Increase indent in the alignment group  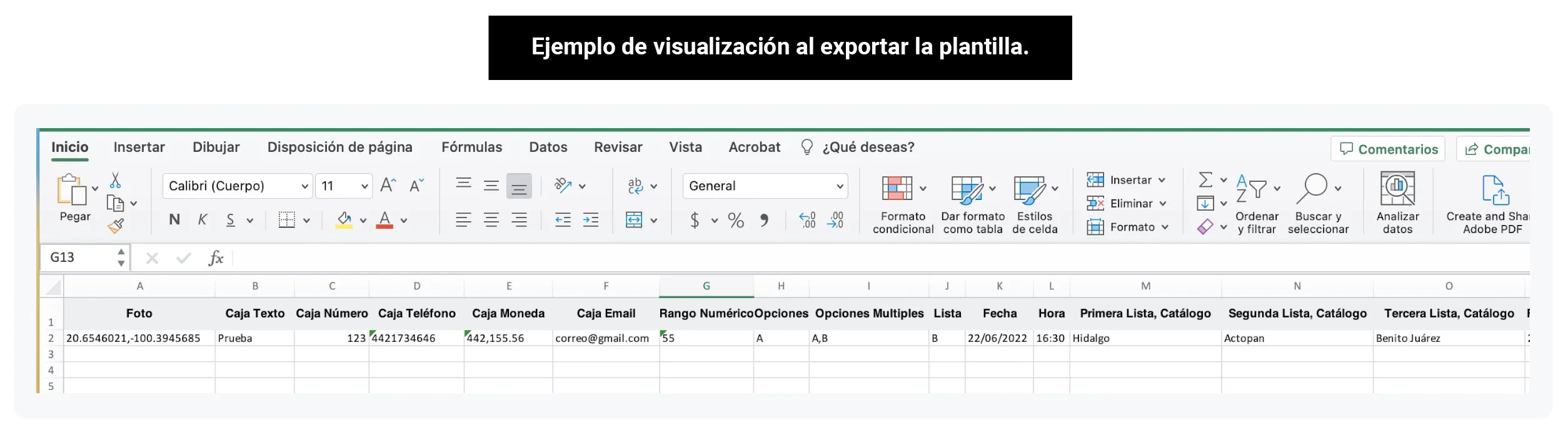coord(590,220)
